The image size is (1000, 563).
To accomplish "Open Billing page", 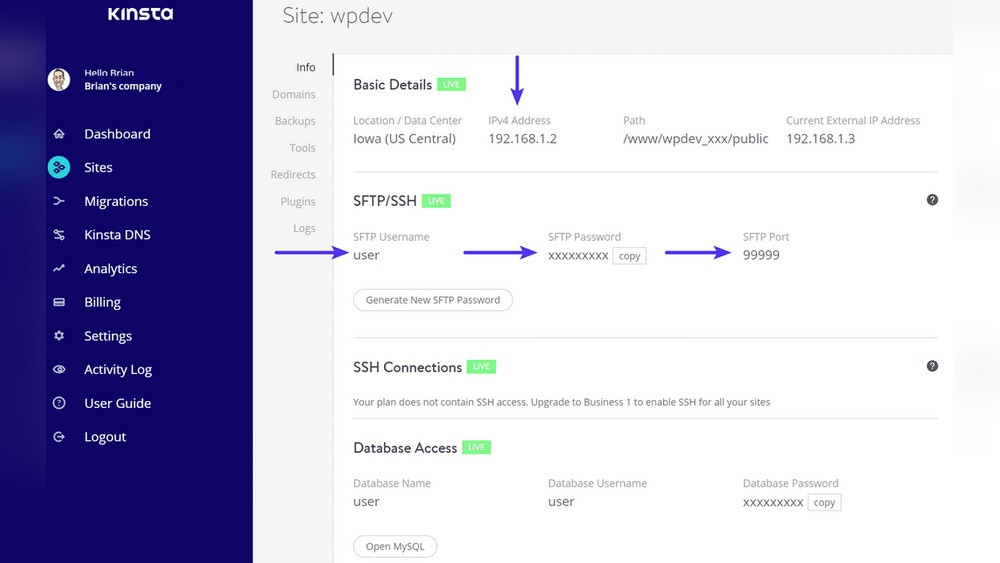I will (x=102, y=302).
